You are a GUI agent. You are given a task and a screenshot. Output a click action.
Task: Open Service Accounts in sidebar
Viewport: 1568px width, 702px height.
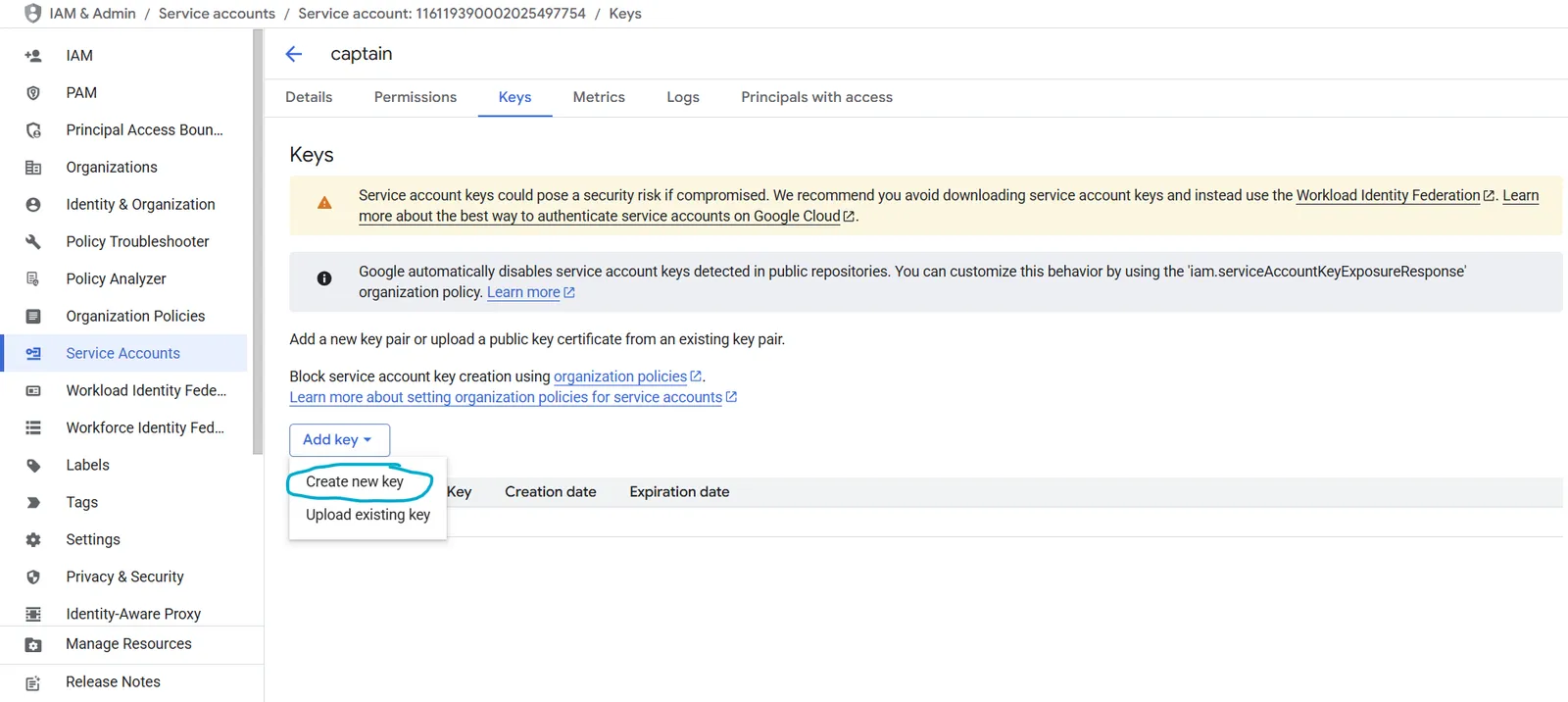pyautogui.click(x=125, y=354)
